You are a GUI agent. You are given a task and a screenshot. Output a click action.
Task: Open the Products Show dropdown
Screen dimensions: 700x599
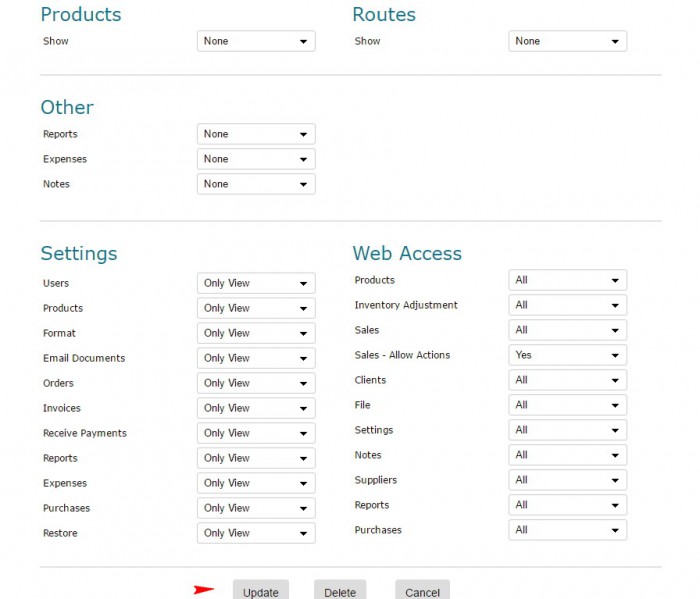(256, 41)
